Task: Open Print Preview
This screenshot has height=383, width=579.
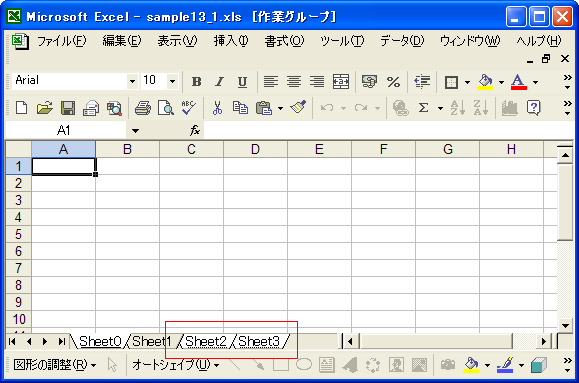Action: [x=166, y=108]
